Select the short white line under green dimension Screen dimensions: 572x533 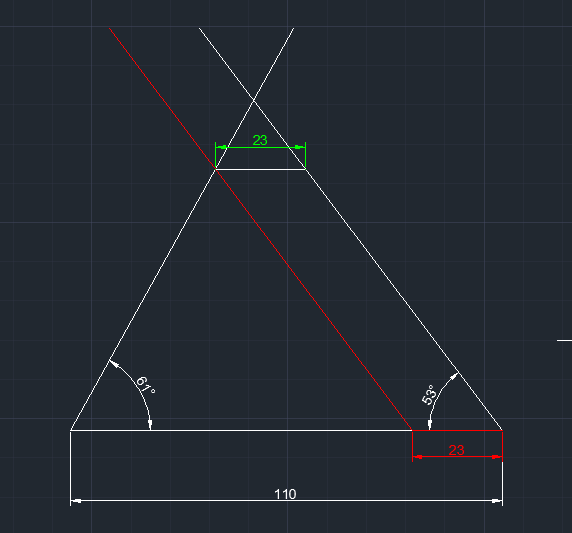[x=260, y=169]
